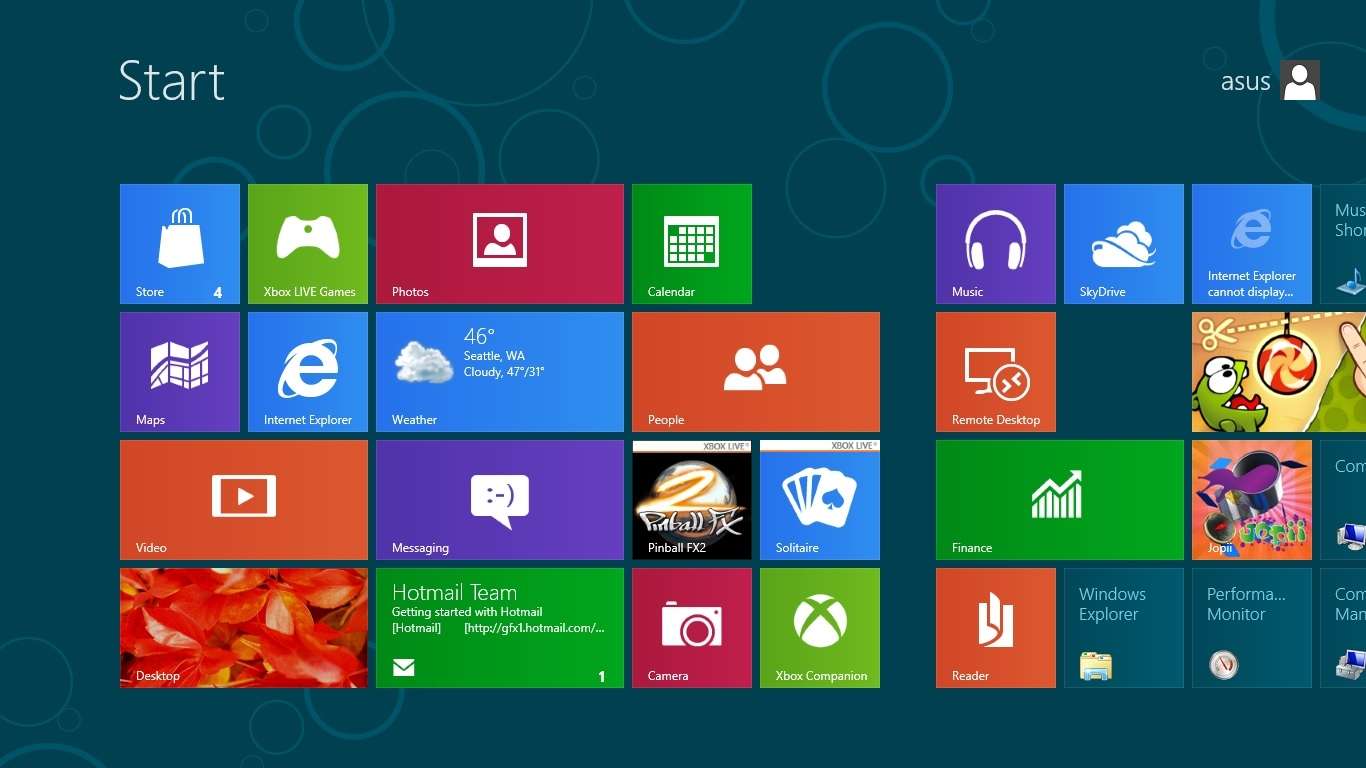Open the Performance Monitor tile
The image size is (1366, 768).
pyautogui.click(x=1252, y=628)
